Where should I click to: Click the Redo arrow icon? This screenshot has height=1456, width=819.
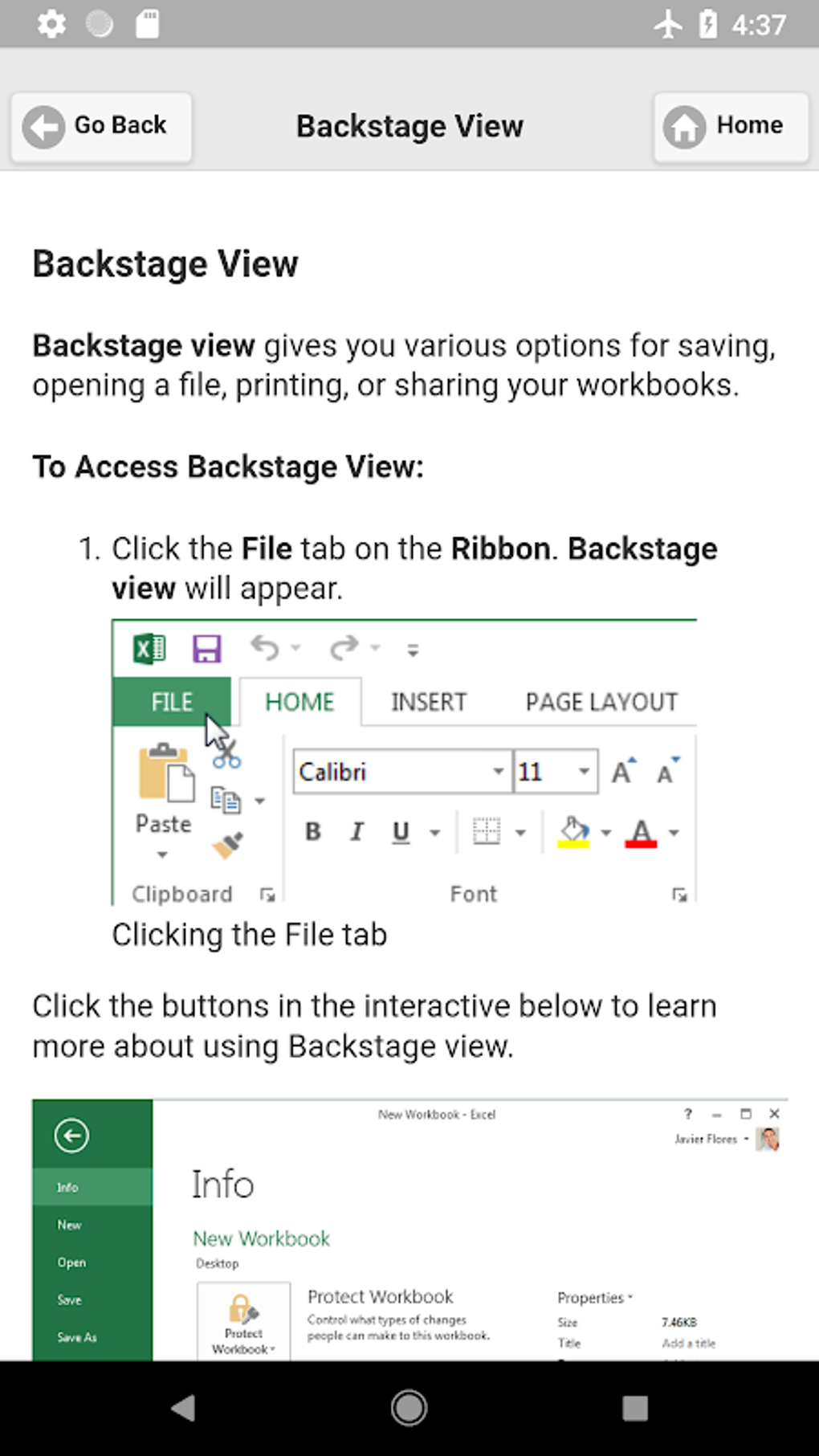coord(344,647)
